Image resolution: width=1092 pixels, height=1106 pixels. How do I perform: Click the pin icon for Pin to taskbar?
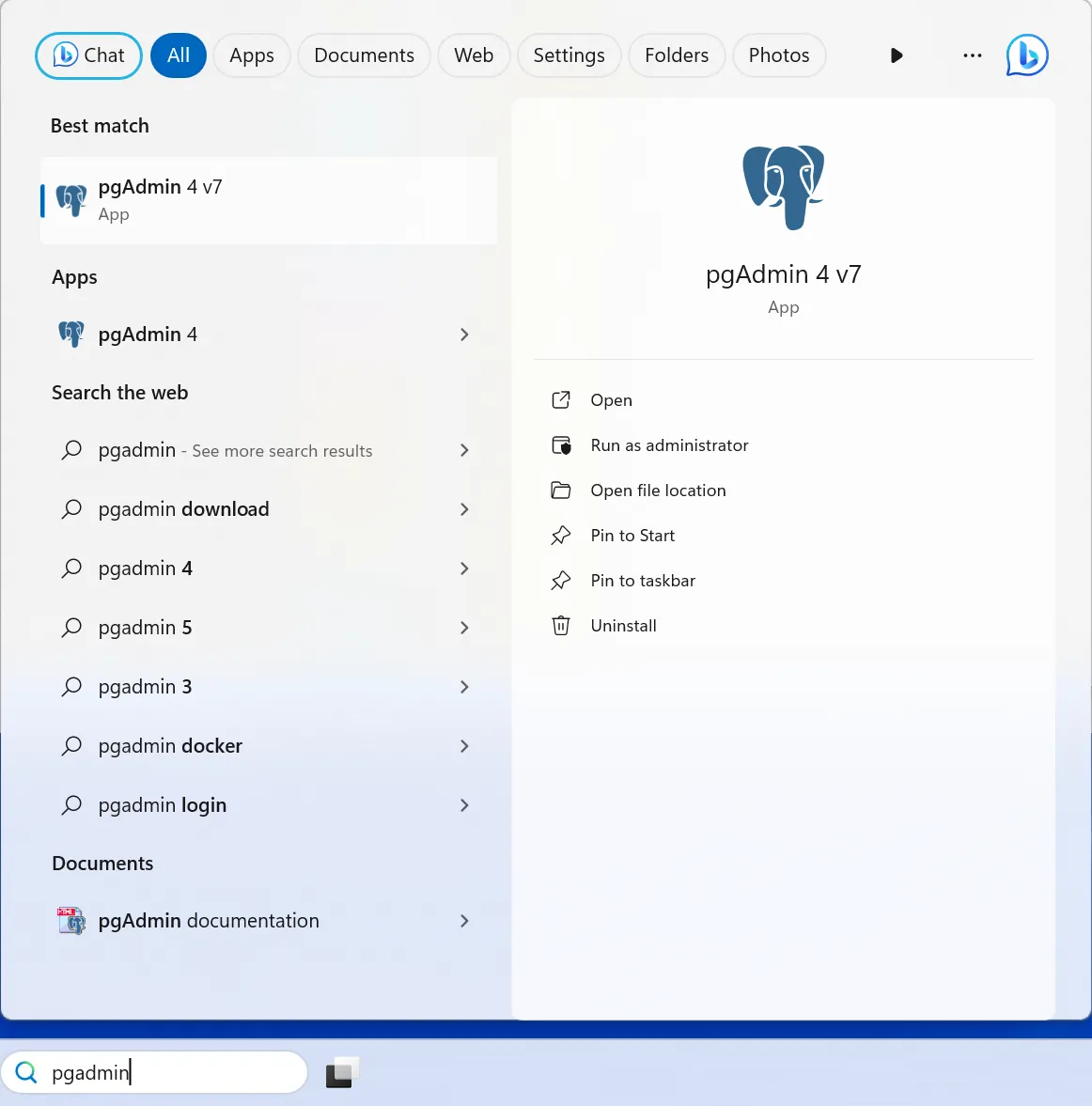(561, 581)
